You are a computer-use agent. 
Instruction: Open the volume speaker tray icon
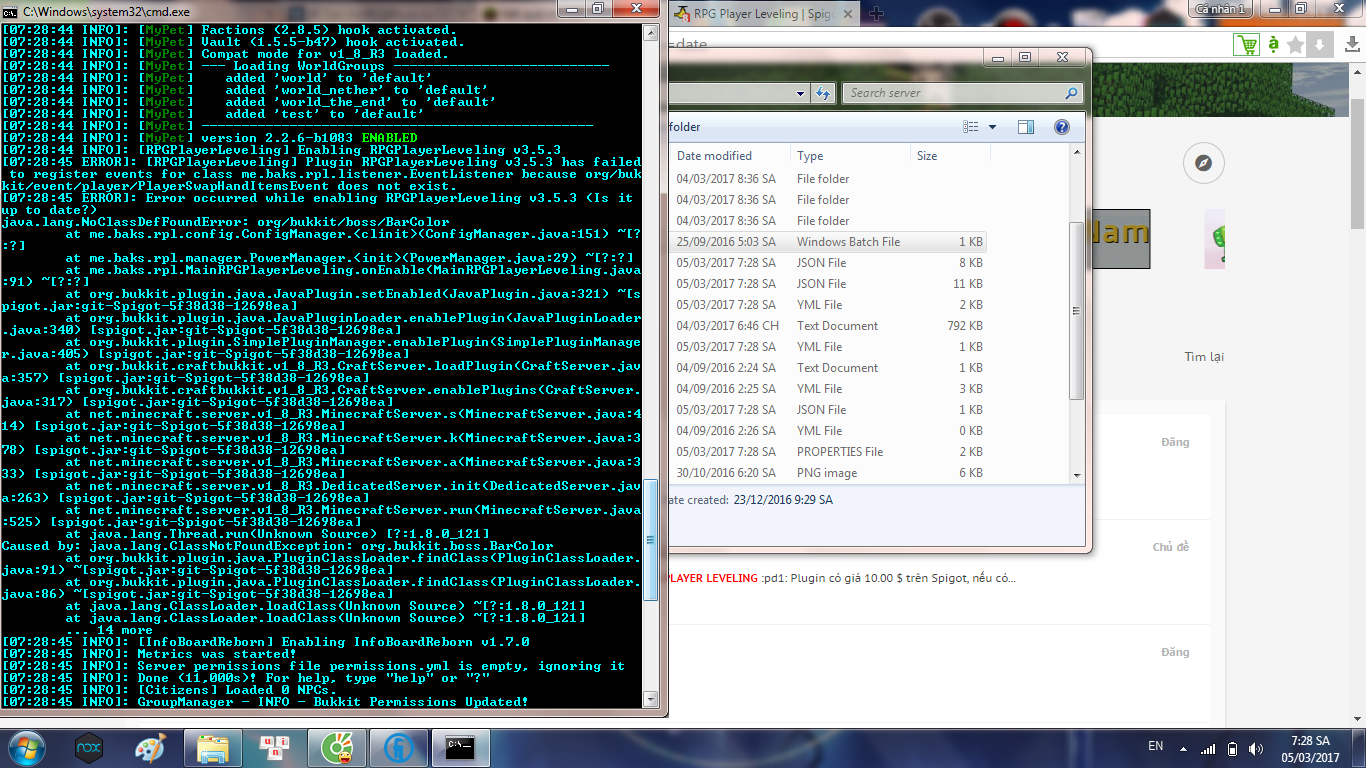[x=1255, y=748]
